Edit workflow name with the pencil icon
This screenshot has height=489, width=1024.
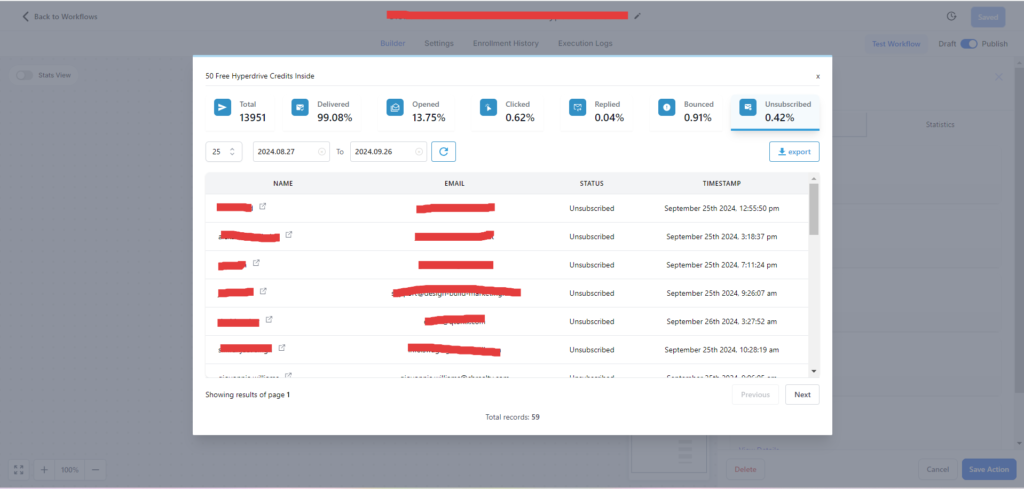coord(637,16)
